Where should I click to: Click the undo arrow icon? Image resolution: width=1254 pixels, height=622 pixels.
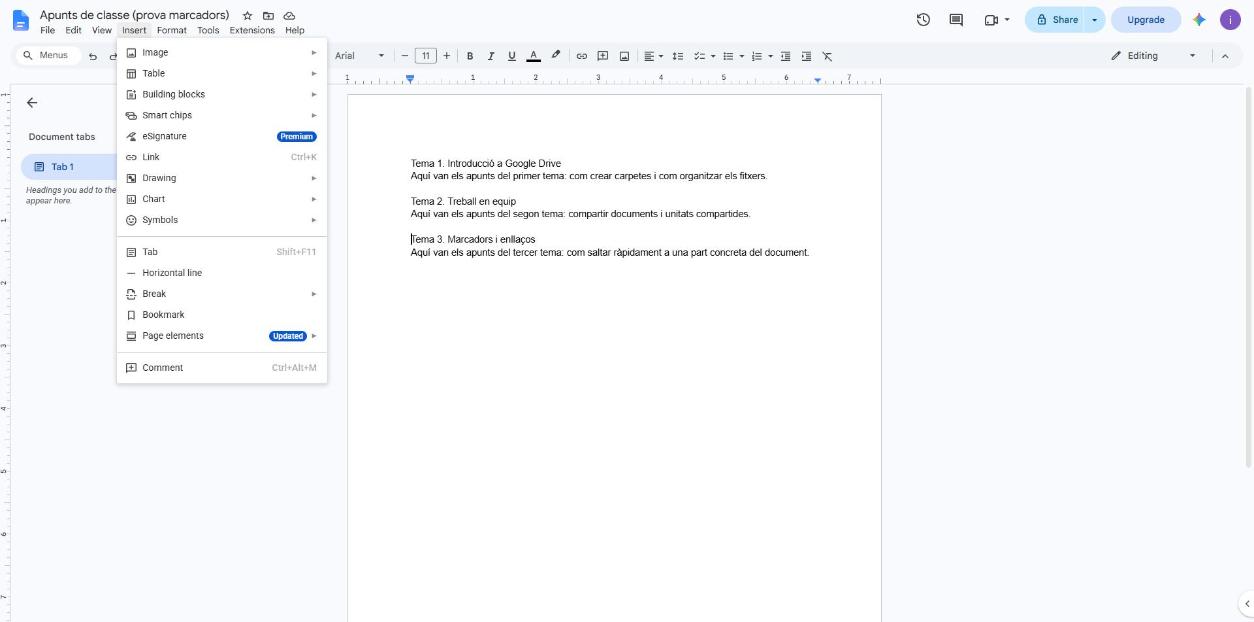tap(93, 56)
